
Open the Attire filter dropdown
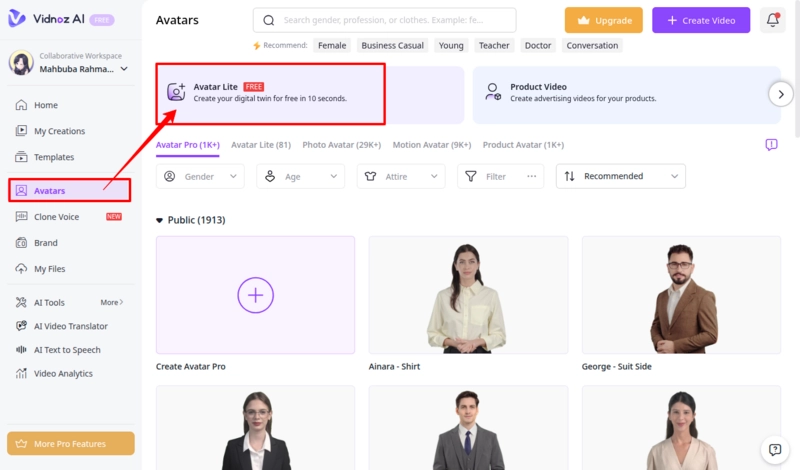(401, 176)
